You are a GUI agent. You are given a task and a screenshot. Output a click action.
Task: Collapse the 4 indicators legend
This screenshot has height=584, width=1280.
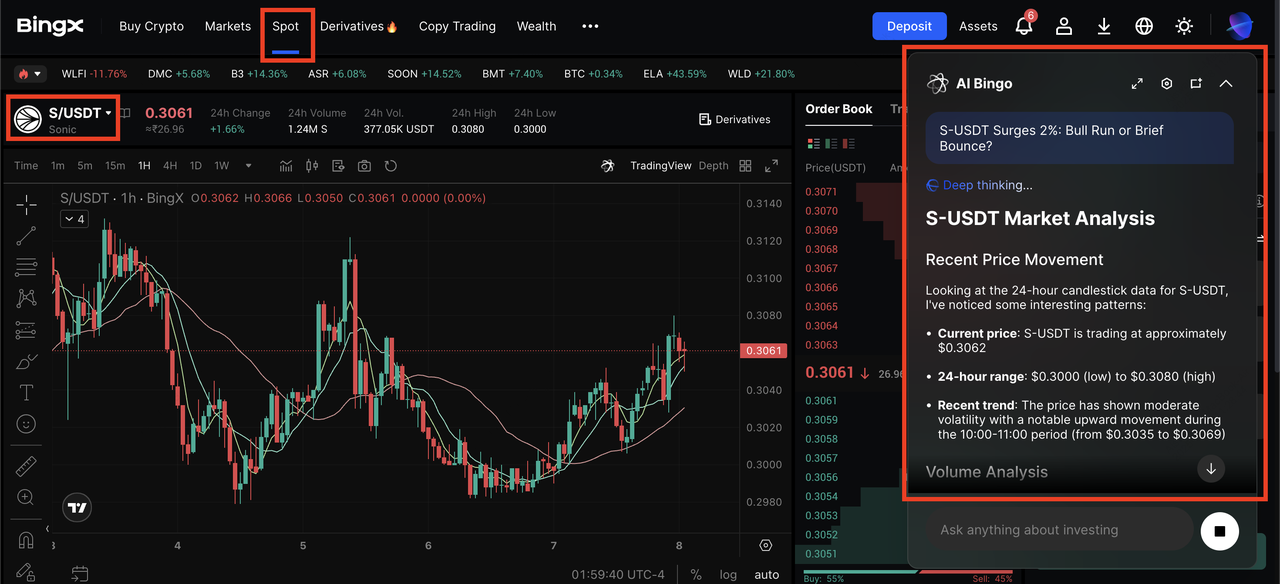click(74, 219)
